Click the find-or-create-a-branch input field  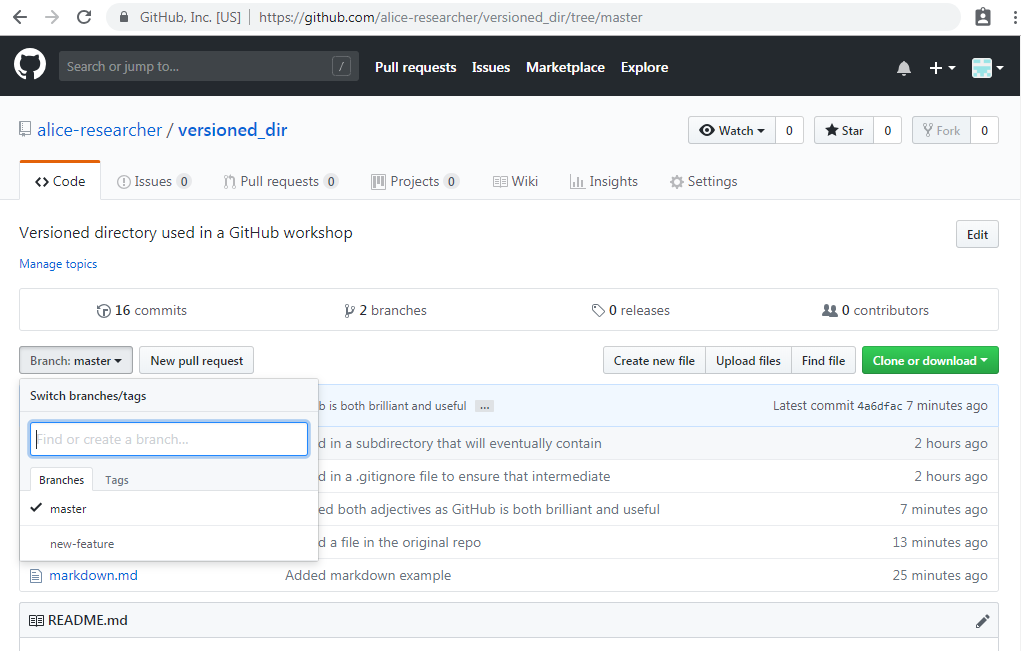click(x=168, y=438)
